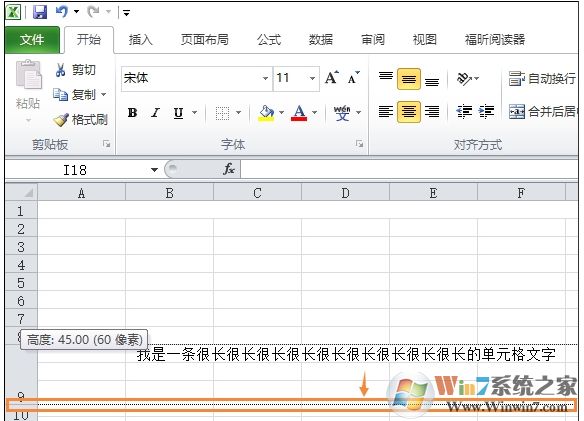This screenshot has height=421, width=584.
Task: Open the 数据 tab
Action: tap(321, 39)
